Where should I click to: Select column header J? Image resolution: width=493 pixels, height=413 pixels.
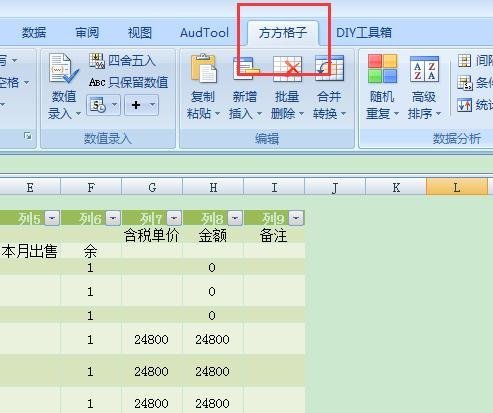click(x=335, y=187)
